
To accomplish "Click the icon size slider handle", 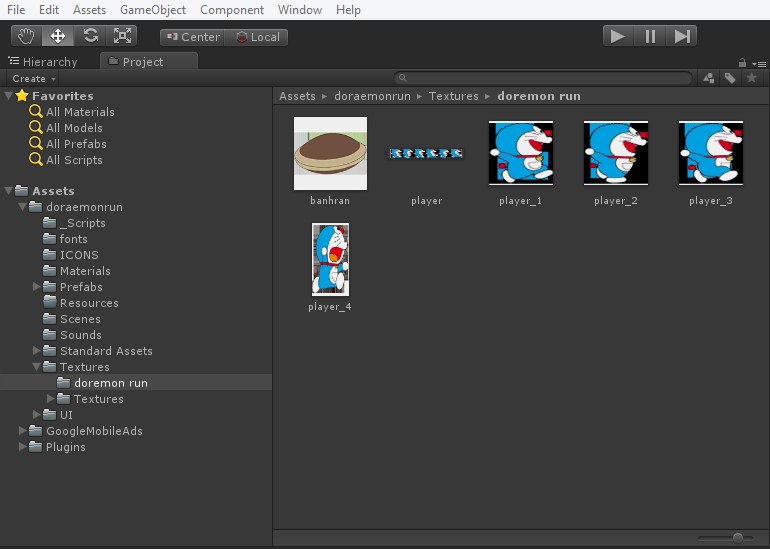I will pos(738,538).
